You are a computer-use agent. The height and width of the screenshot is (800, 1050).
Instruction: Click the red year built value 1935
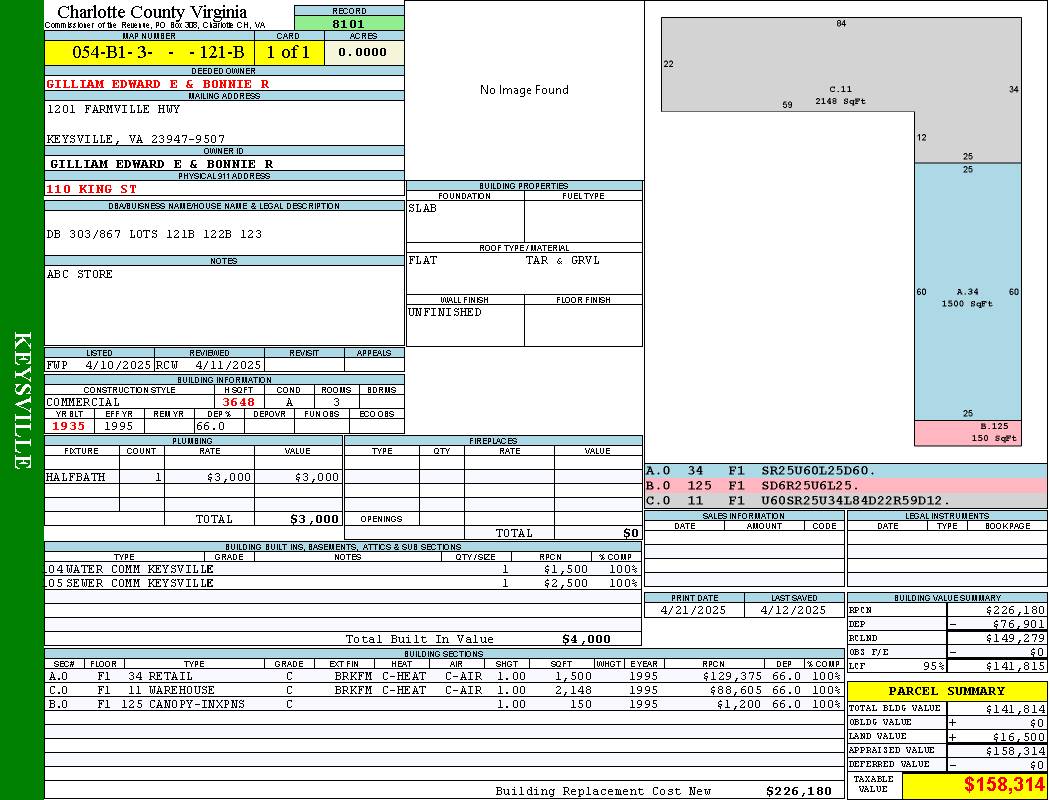pos(69,426)
